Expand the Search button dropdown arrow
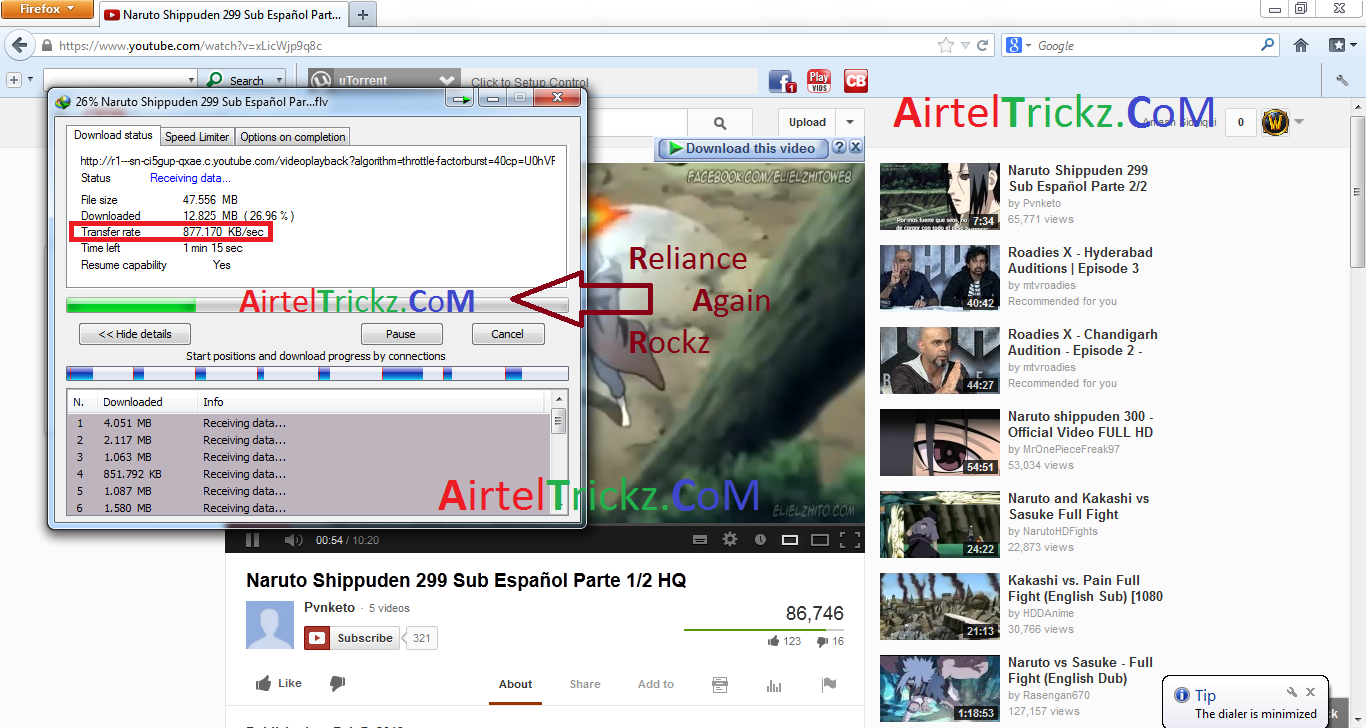This screenshot has height=728, width=1366. [x=279, y=80]
